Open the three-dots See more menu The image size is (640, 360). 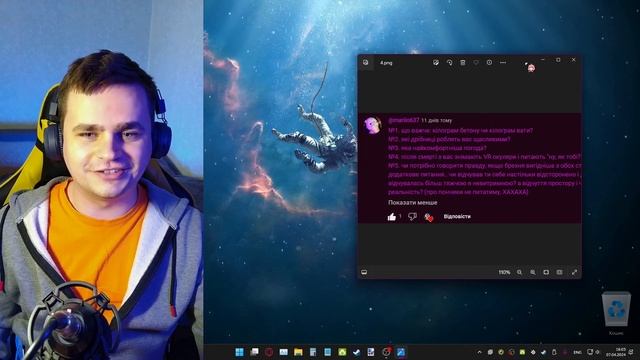tap(503, 62)
